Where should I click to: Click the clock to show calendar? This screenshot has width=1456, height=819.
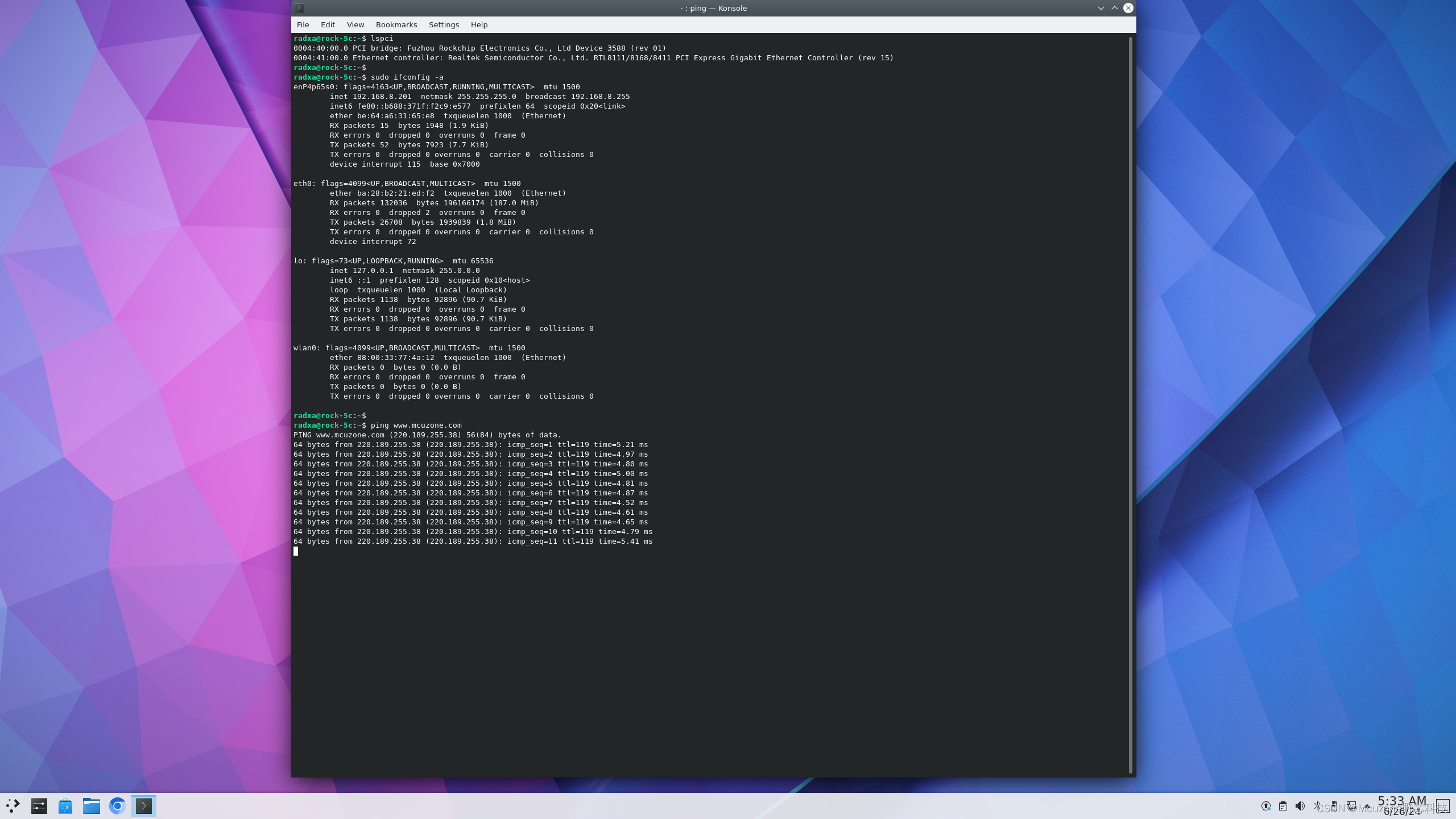point(1401,805)
